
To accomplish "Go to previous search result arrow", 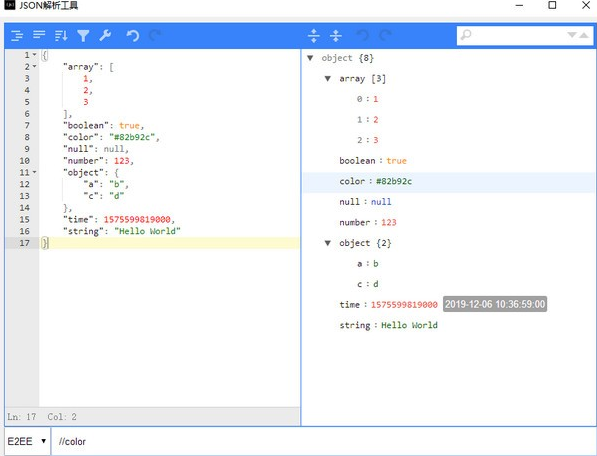I will (x=584, y=35).
